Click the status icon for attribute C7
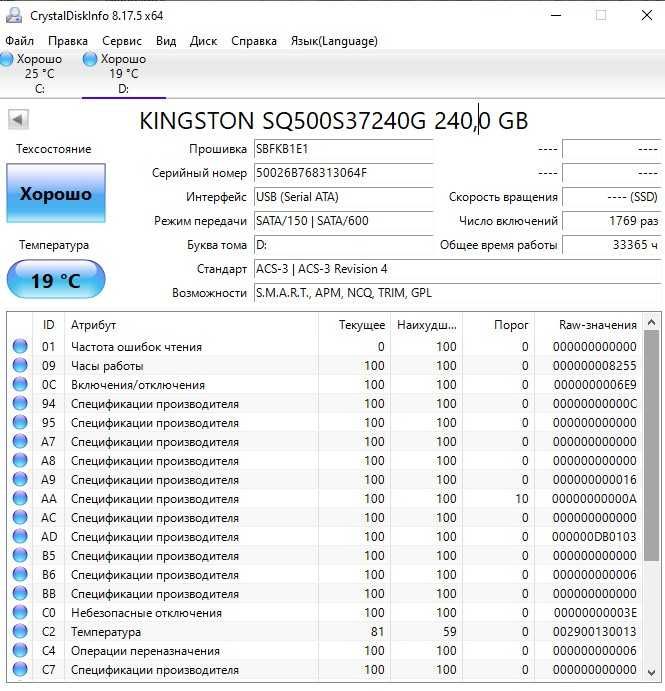The image size is (665, 691). point(20,669)
